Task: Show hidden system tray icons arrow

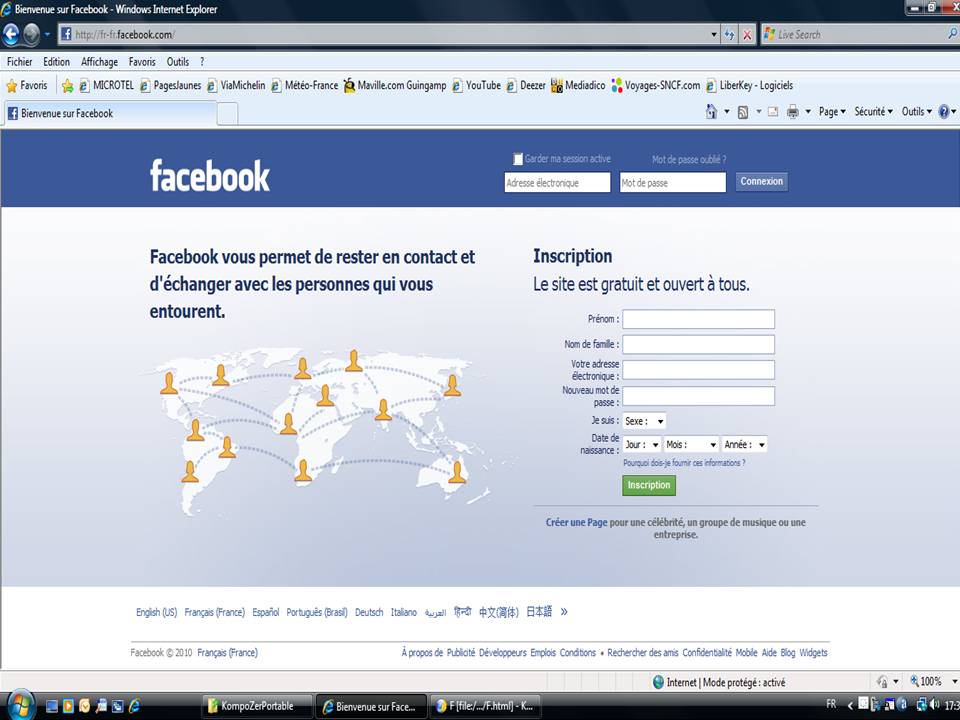Action: point(850,705)
